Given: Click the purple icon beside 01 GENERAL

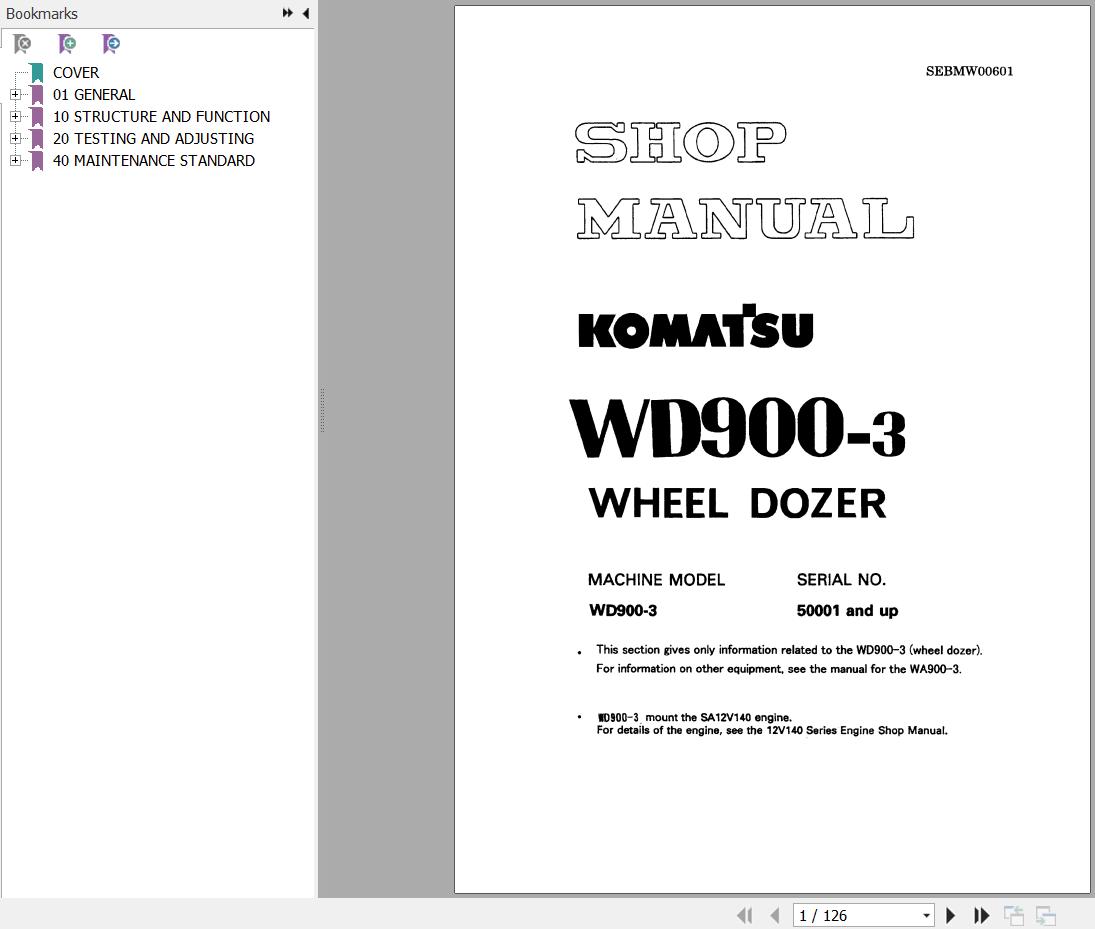Looking at the screenshot, I should pos(37,95).
